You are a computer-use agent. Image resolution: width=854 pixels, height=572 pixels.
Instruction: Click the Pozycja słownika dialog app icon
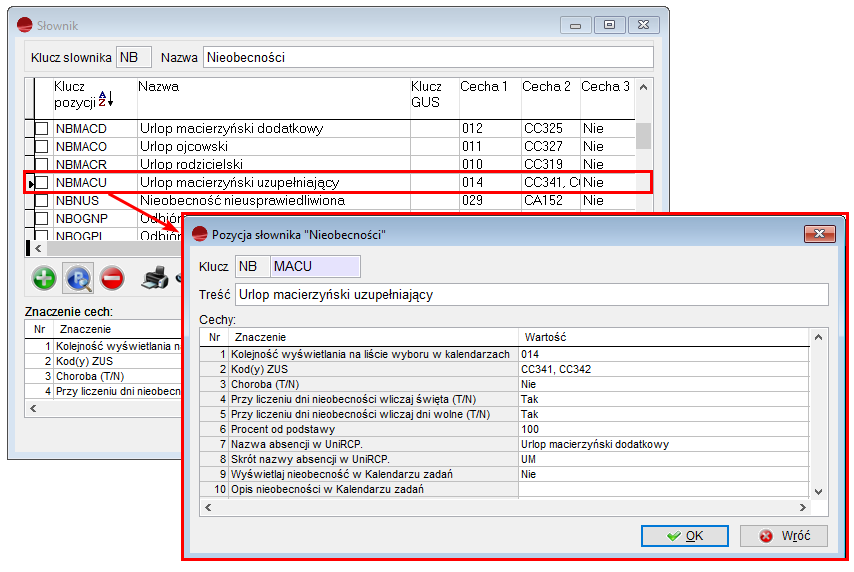coord(198,234)
